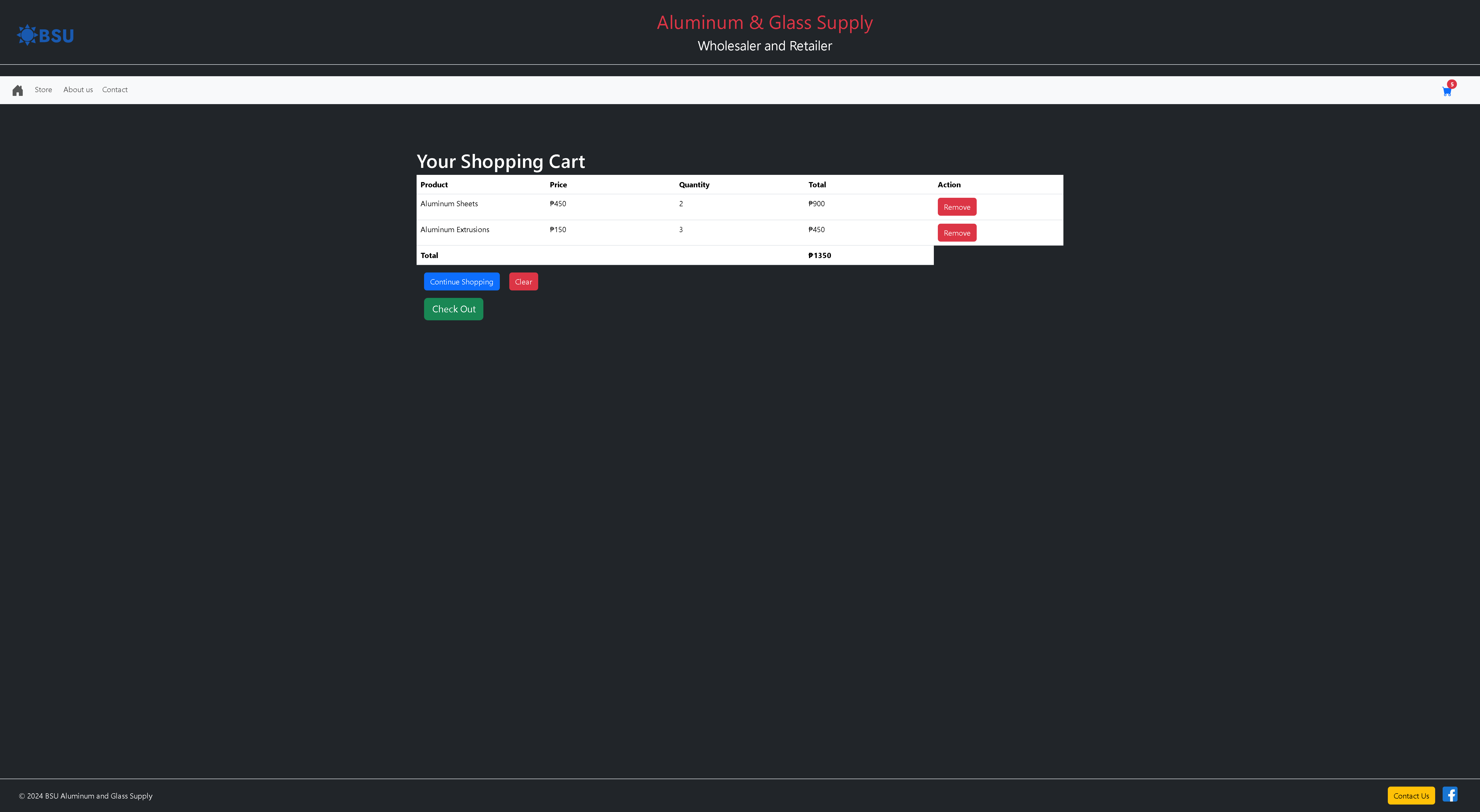The width and height of the screenshot is (1480, 812).
Task: Click the green Check Out button
Action: pos(453,309)
